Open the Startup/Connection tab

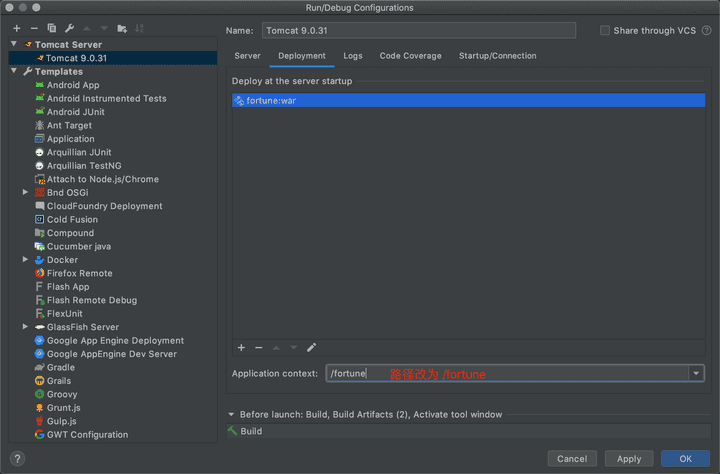497,56
